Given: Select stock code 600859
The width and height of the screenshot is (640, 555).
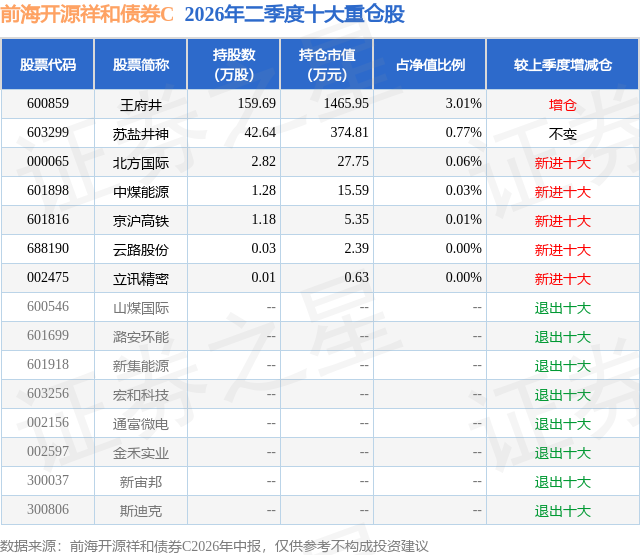Looking at the screenshot, I should pos(48,104).
